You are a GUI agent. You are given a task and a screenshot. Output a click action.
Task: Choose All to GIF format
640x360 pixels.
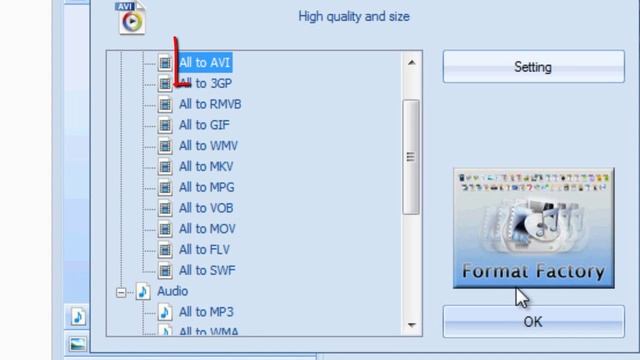tap(204, 125)
